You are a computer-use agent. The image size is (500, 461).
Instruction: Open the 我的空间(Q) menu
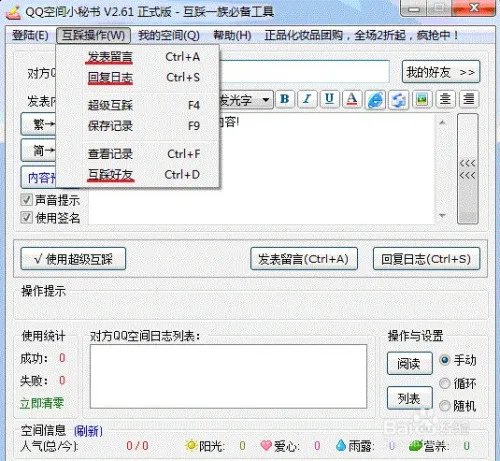pyautogui.click(x=169, y=35)
